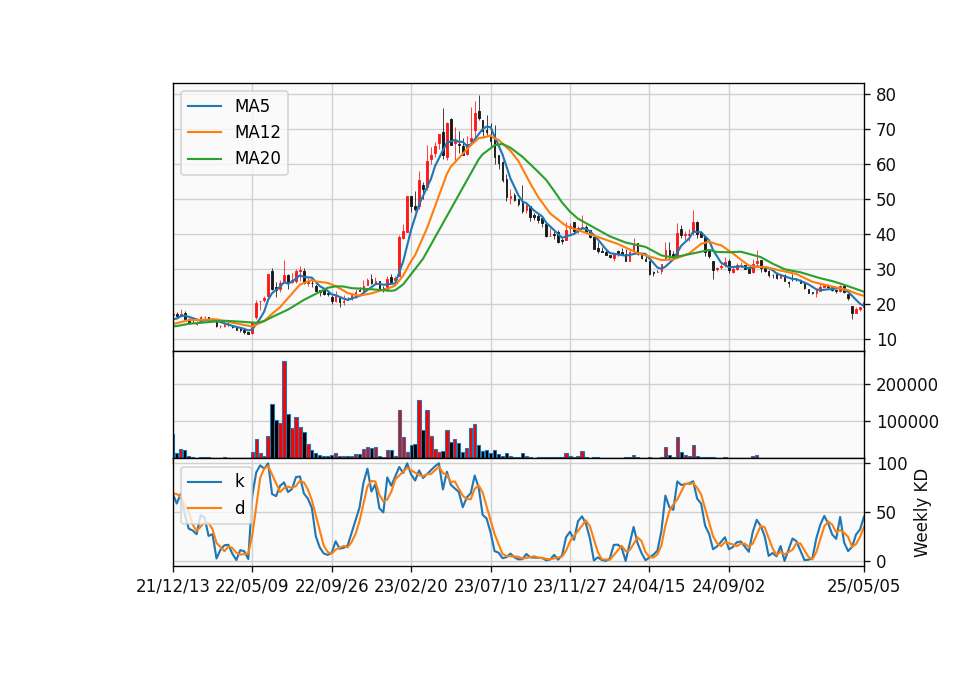Click the MA5 legend label

252,106
